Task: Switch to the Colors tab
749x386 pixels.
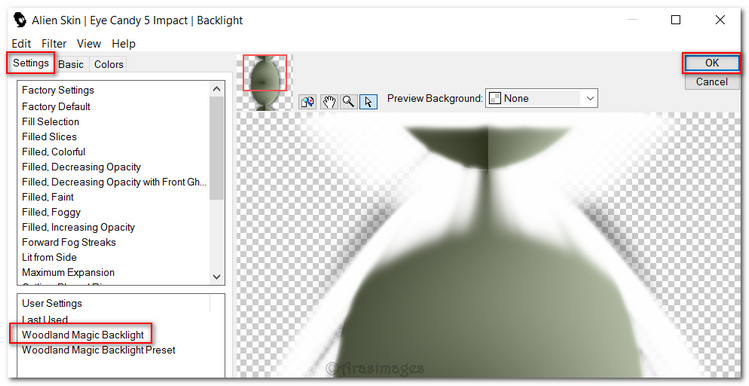Action: pyautogui.click(x=108, y=64)
